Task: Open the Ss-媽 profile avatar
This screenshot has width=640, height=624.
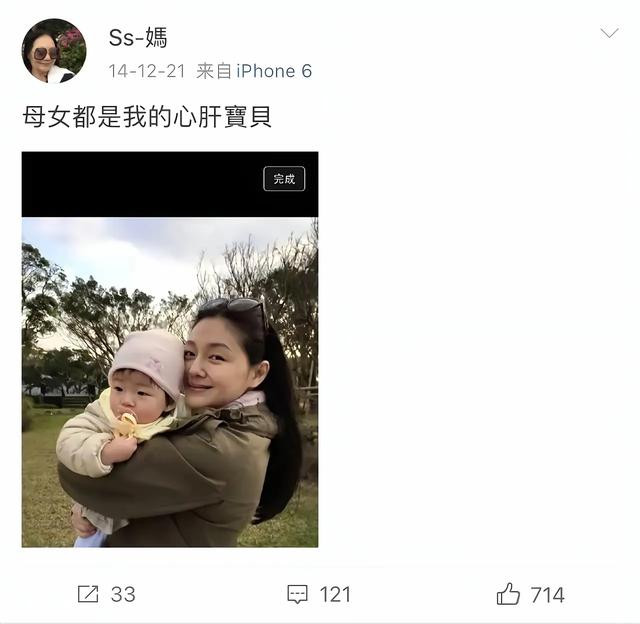Action: point(54,50)
